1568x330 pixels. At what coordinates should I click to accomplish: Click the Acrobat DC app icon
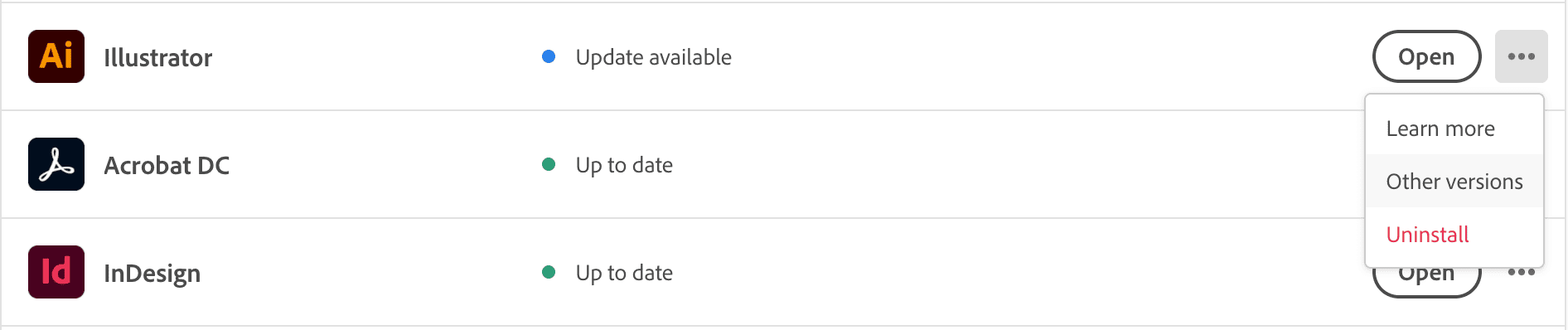pyautogui.click(x=56, y=164)
